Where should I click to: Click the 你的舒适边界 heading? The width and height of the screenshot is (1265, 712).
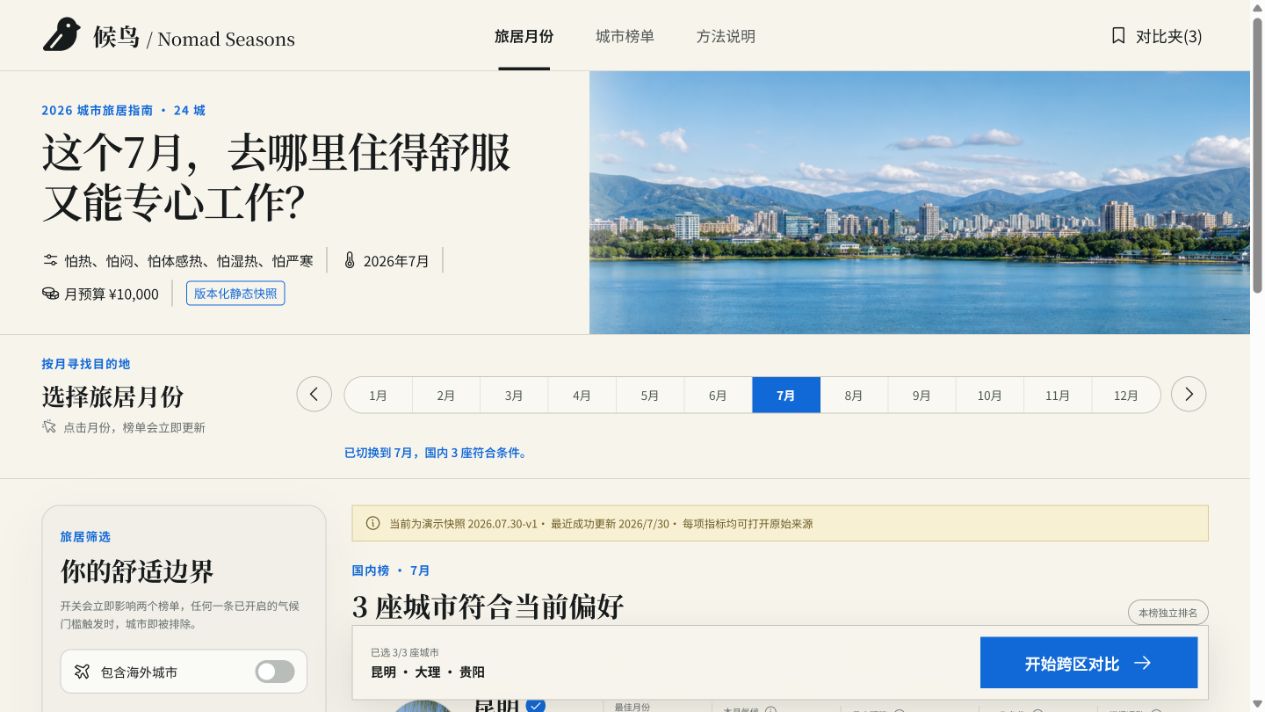[137, 572]
